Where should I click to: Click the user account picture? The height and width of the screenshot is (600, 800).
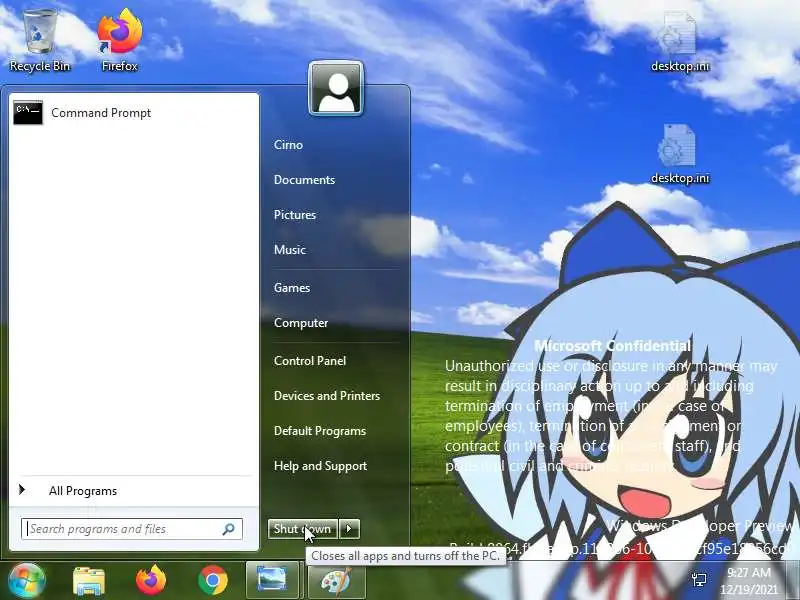pyautogui.click(x=336, y=88)
